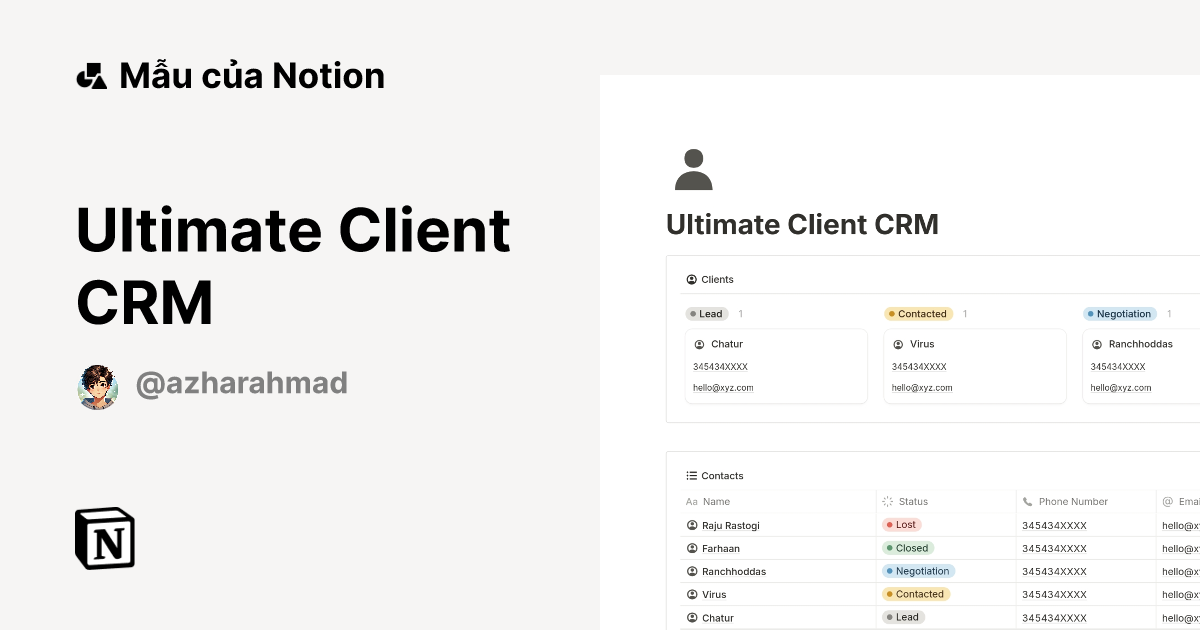The height and width of the screenshot is (630, 1200).
Task: Collapse the Lead group in the Clients board
Action: tap(707, 313)
